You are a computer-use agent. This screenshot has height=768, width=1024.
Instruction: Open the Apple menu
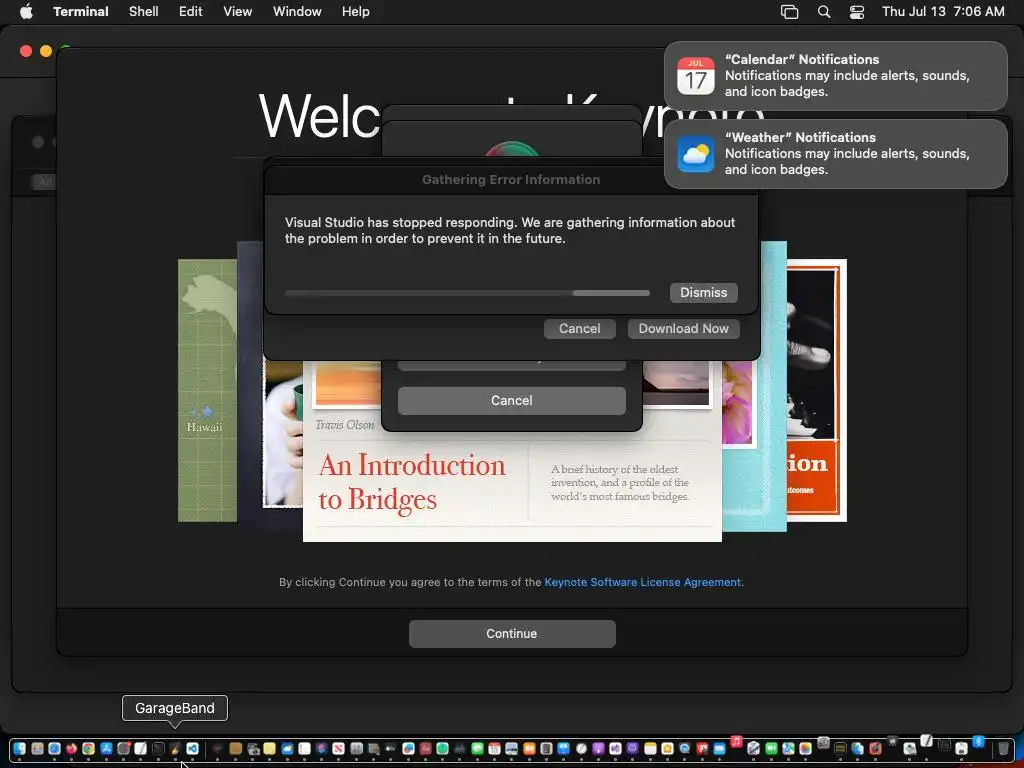(26, 11)
